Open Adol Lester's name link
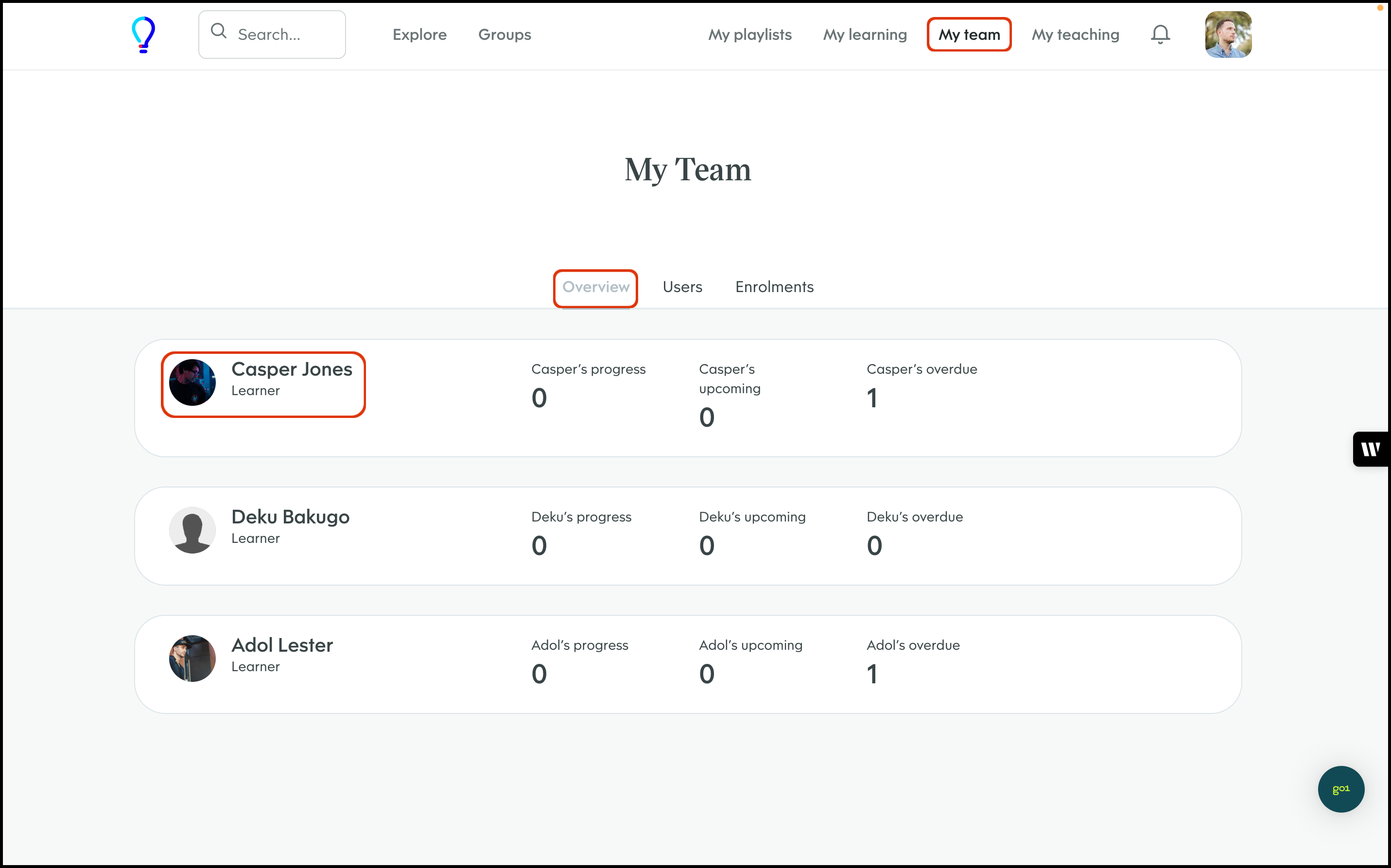Image resolution: width=1391 pixels, height=868 pixels. 282,645
